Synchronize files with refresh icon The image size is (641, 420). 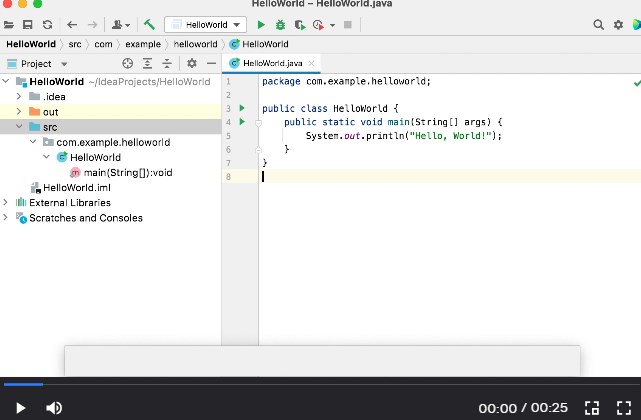point(47,25)
